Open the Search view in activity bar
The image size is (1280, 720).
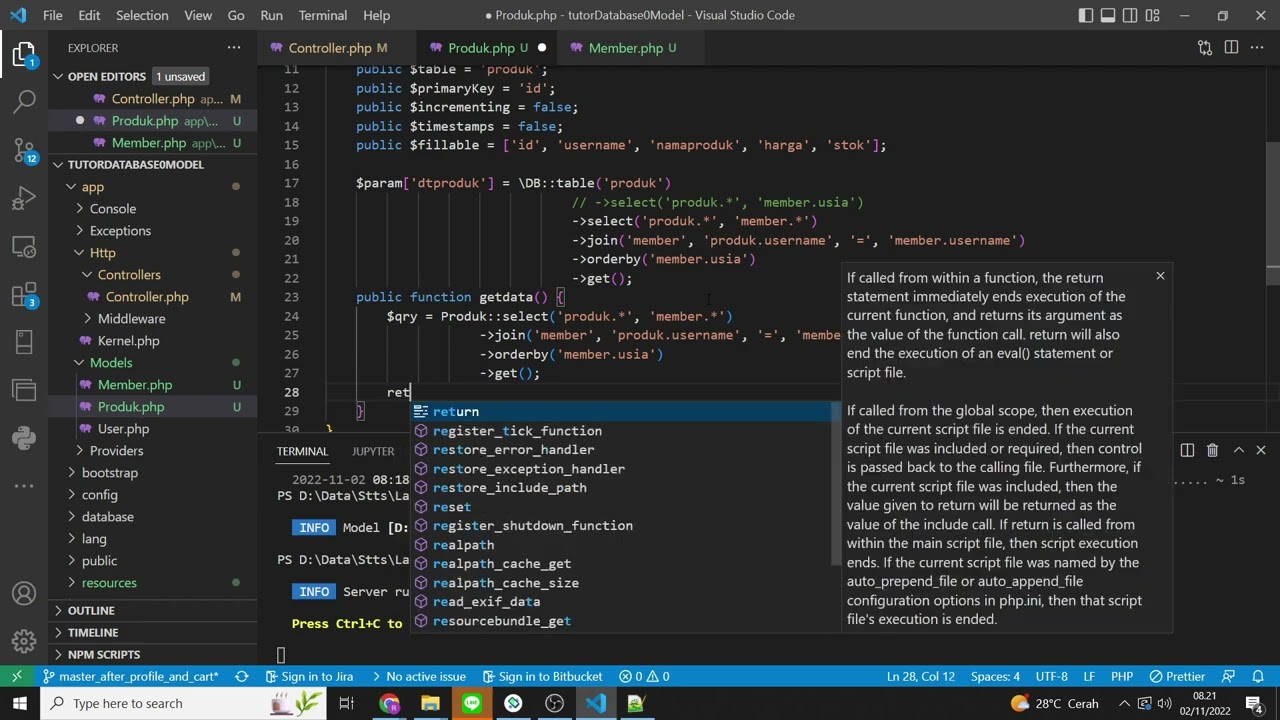(25, 100)
